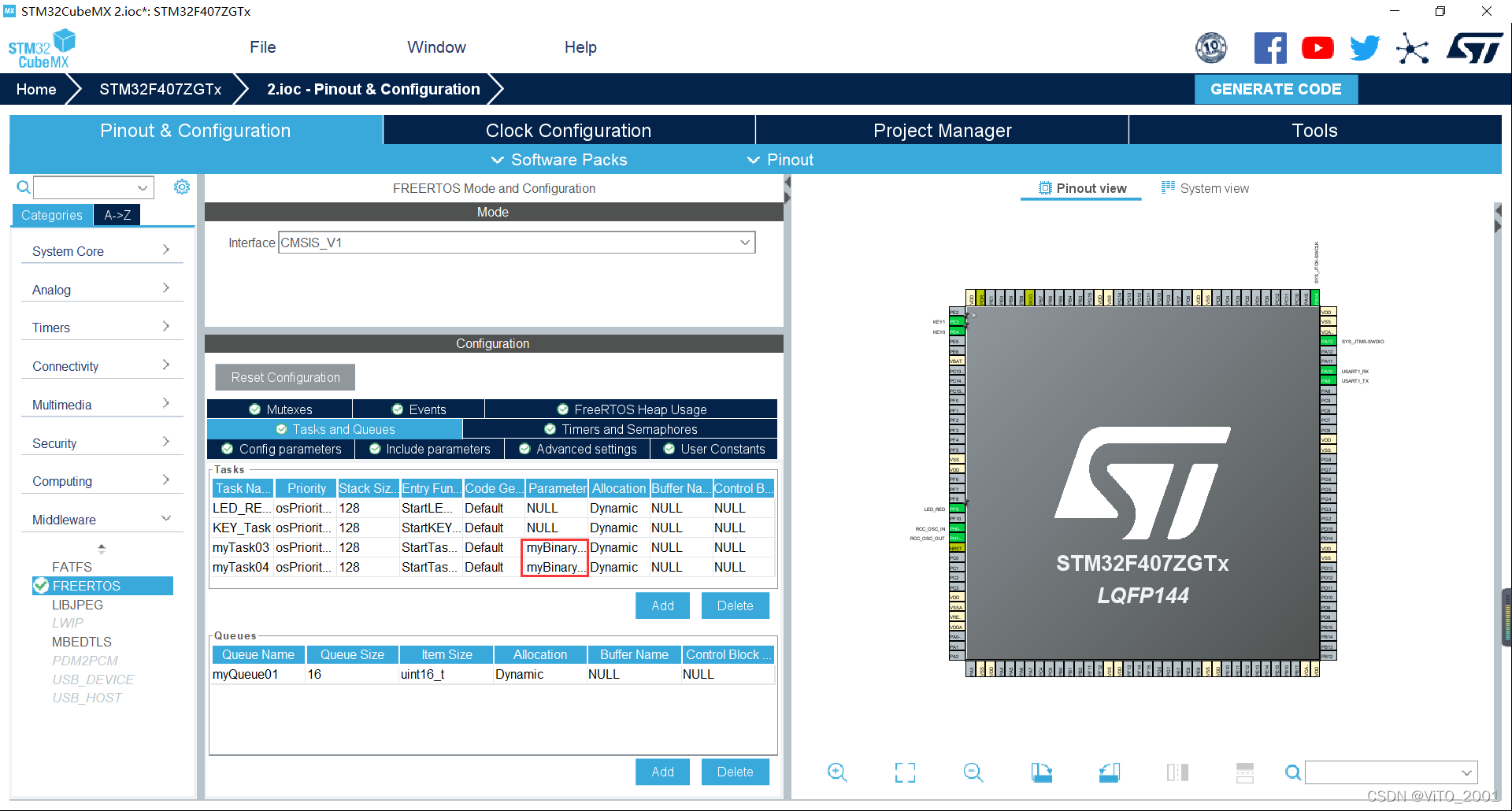Open Include parameters tab
1512x811 pixels.
point(430,449)
